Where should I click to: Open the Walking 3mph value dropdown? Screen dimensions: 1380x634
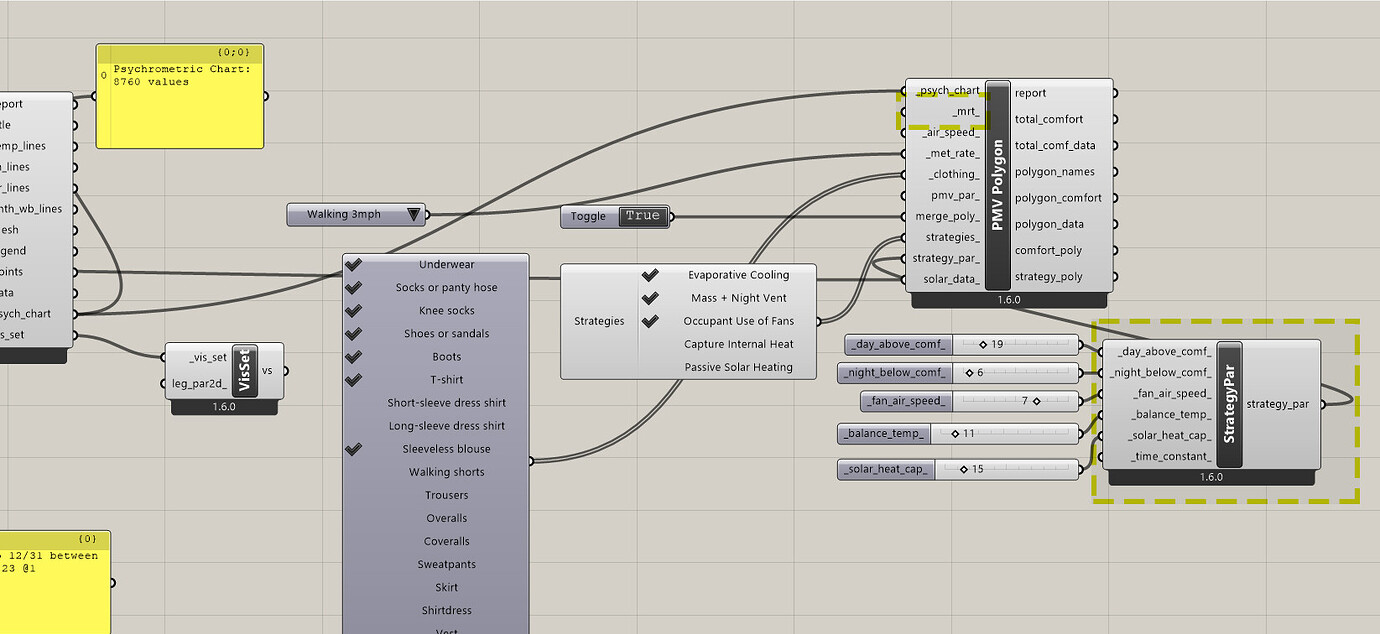coord(414,214)
